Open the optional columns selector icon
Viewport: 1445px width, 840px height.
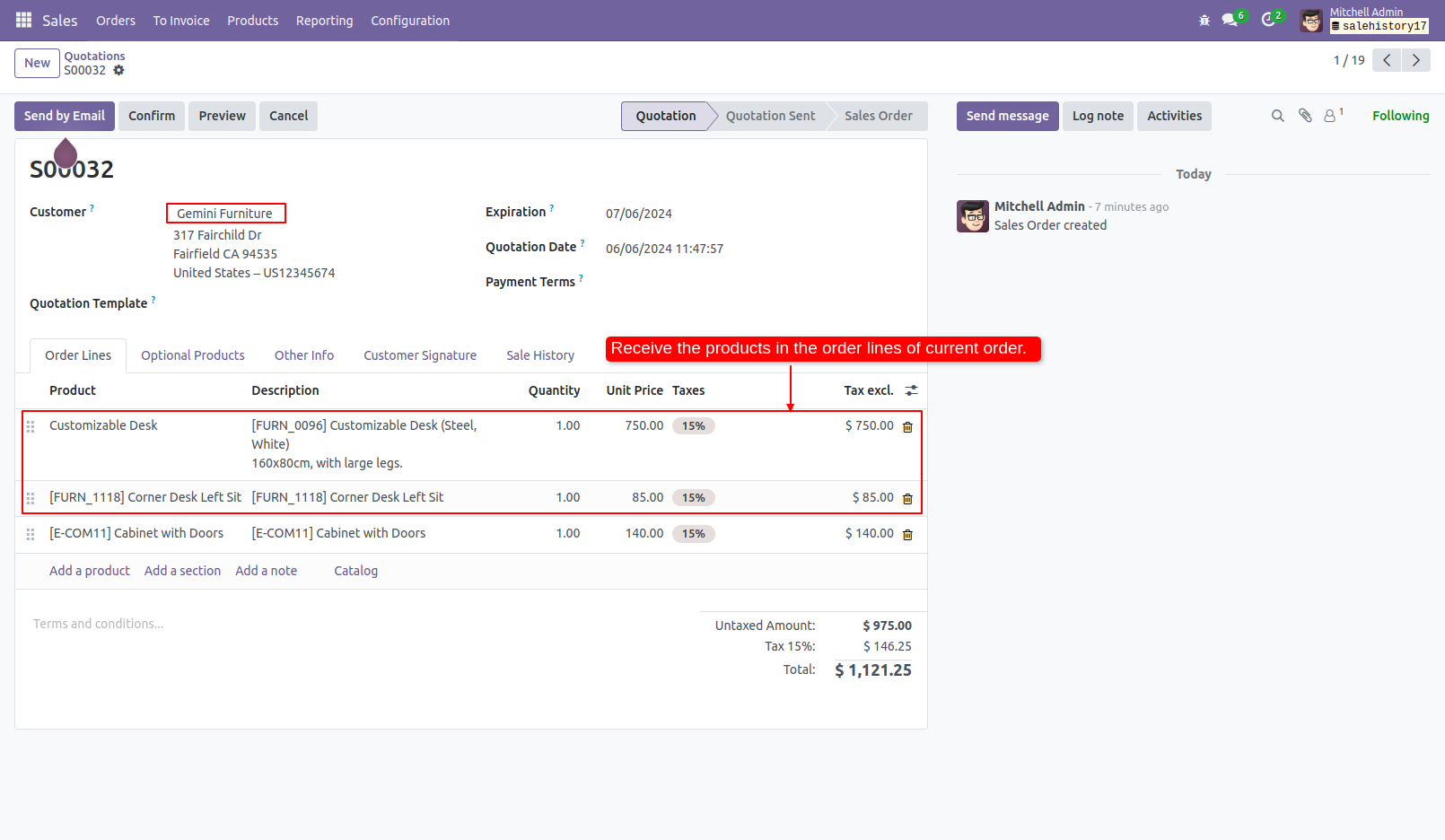point(912,390)
